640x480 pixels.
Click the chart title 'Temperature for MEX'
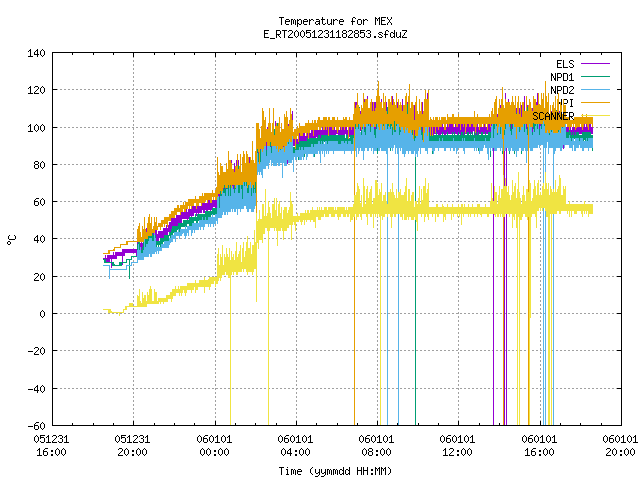(335, 21)
